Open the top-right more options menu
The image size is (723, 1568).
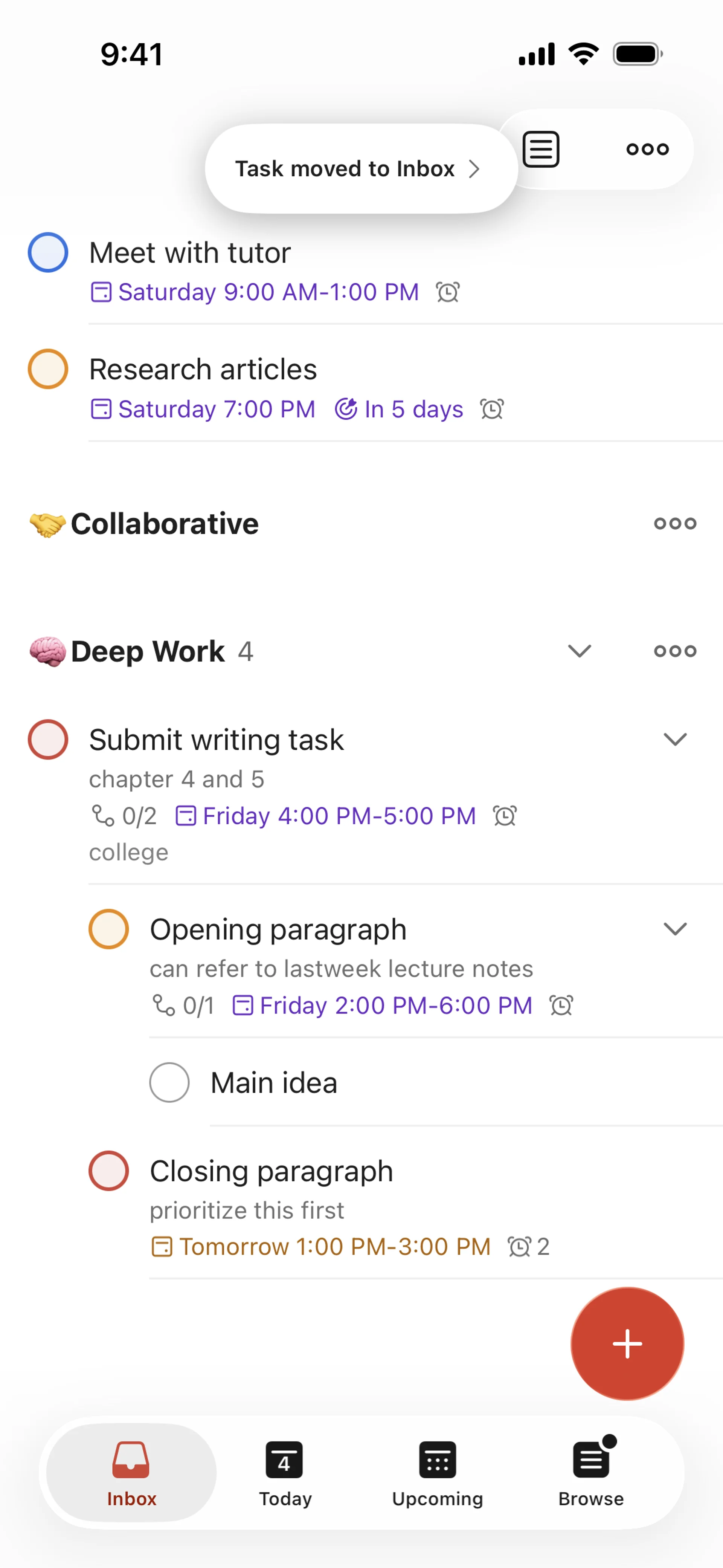coord(648,149)
